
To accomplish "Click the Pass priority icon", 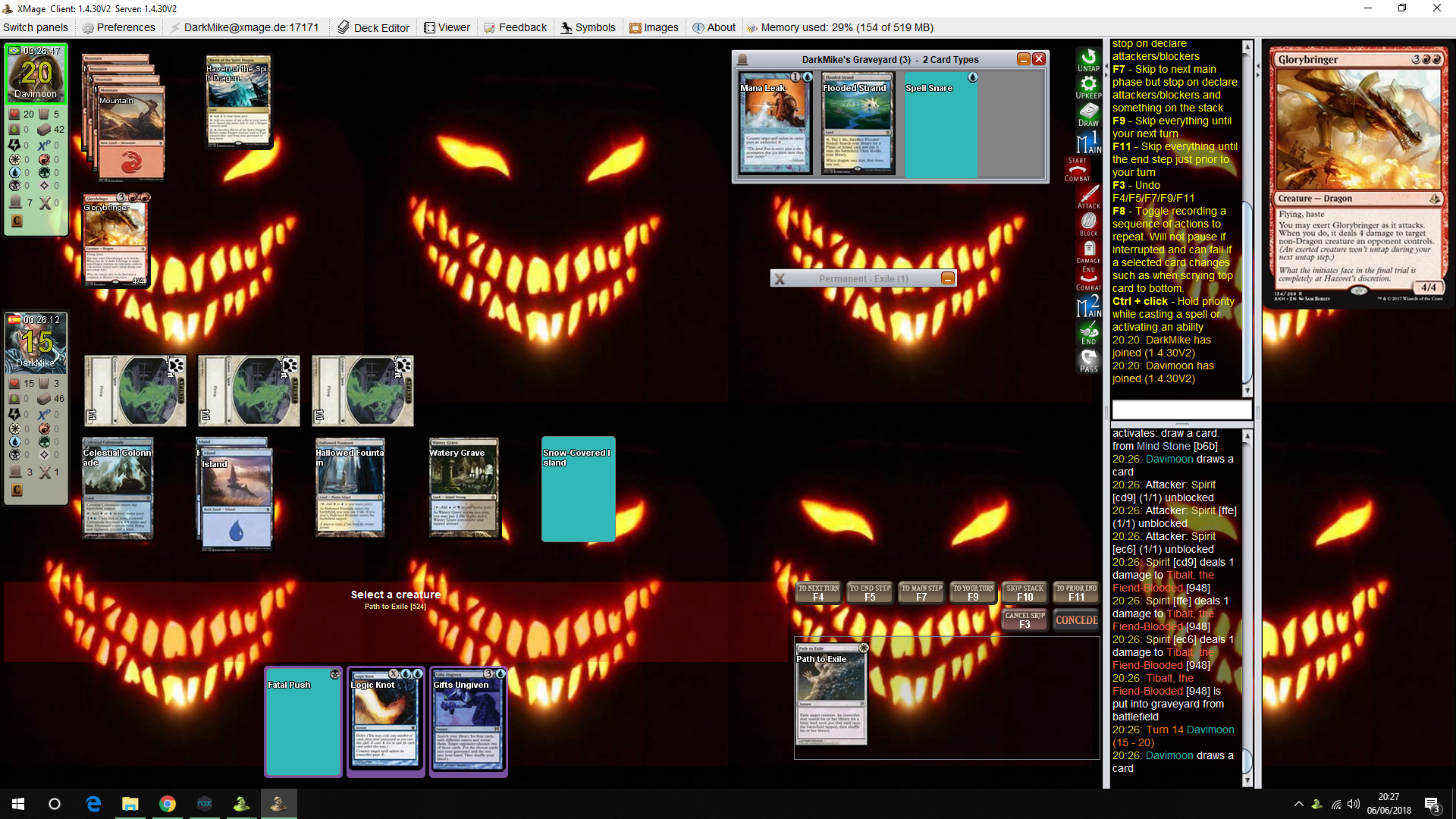I will point(1088,360).
